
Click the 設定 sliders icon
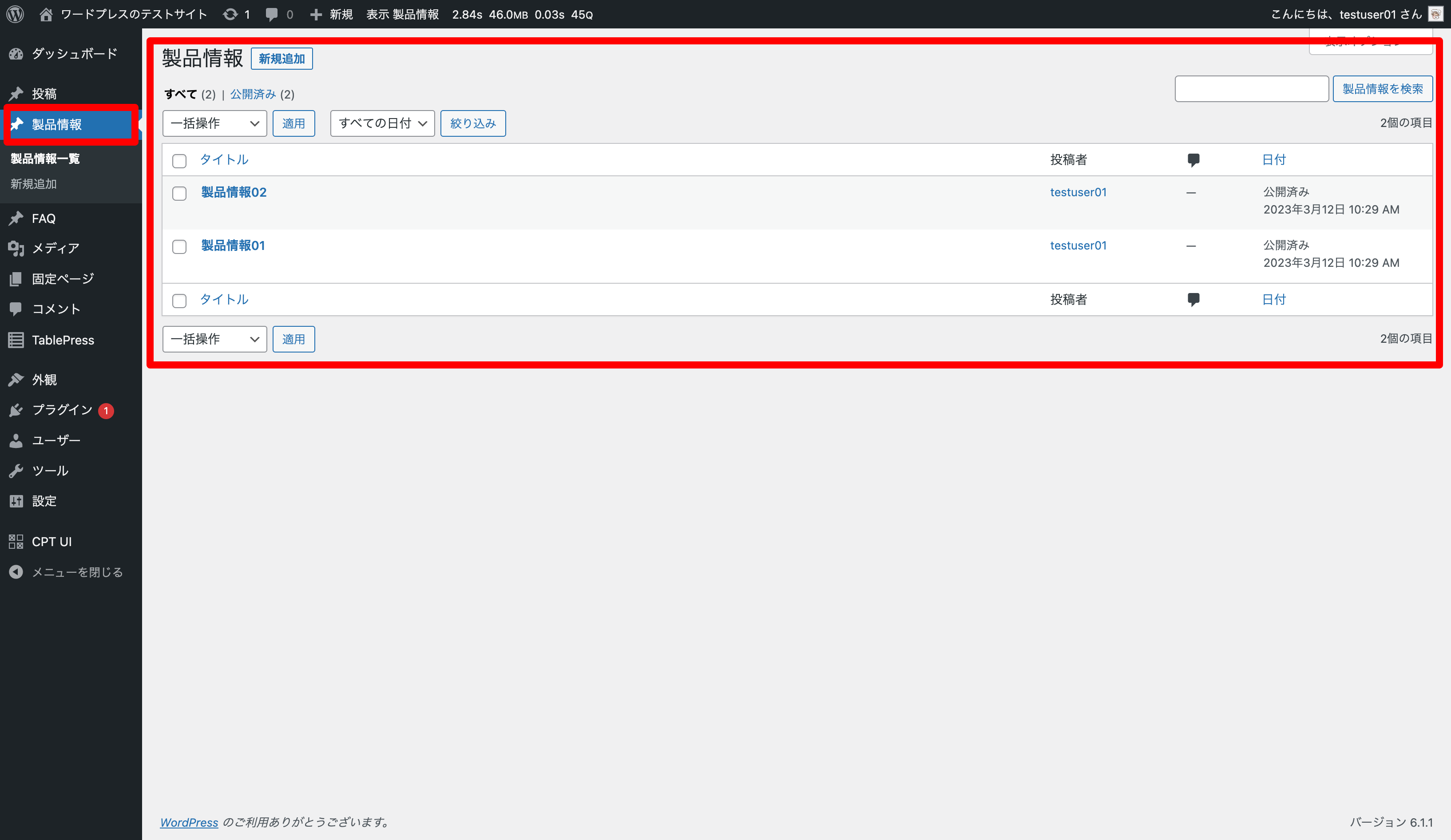point(16,501)
